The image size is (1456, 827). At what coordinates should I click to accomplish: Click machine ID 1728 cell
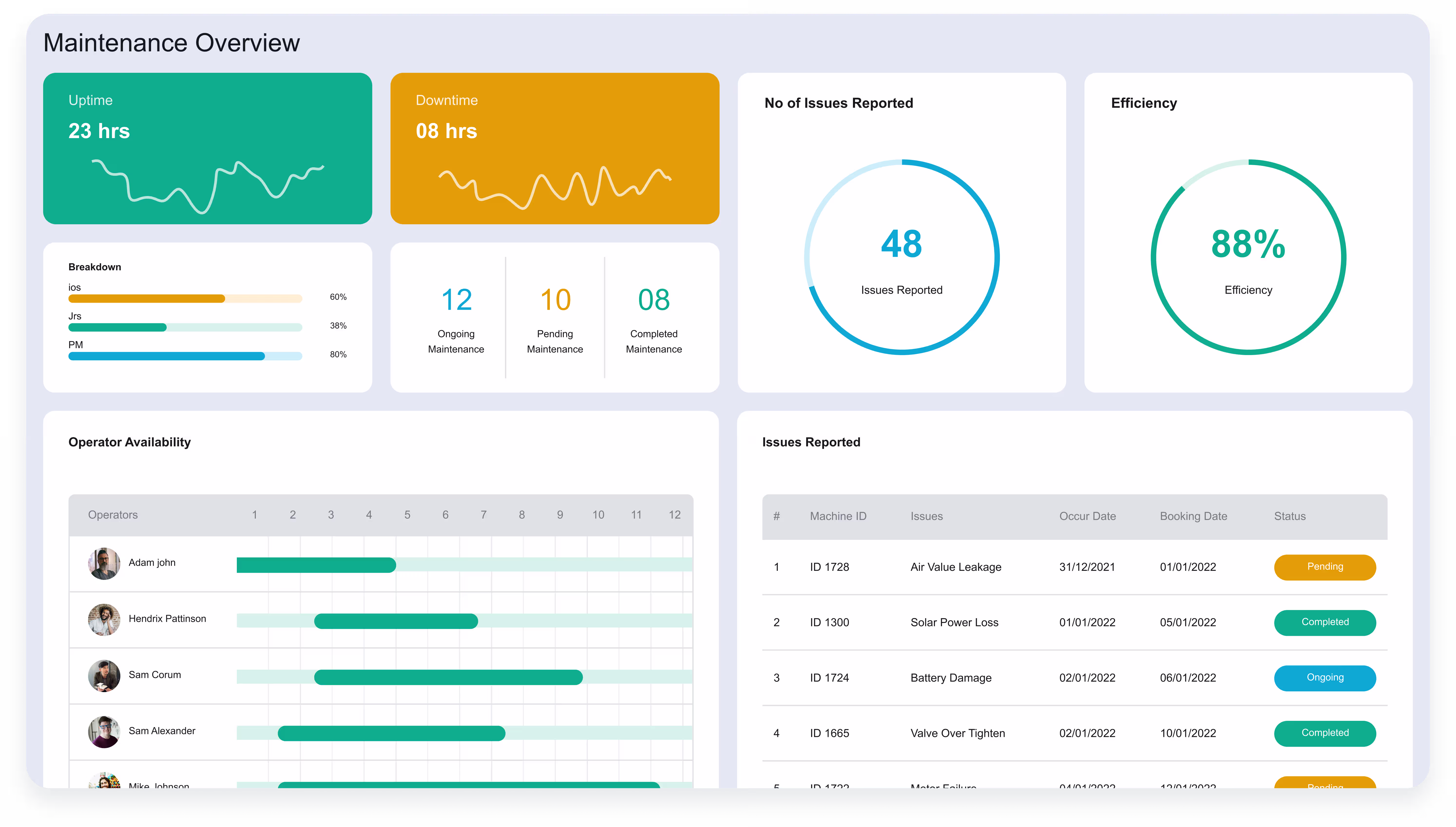click(x=829, y=567)
